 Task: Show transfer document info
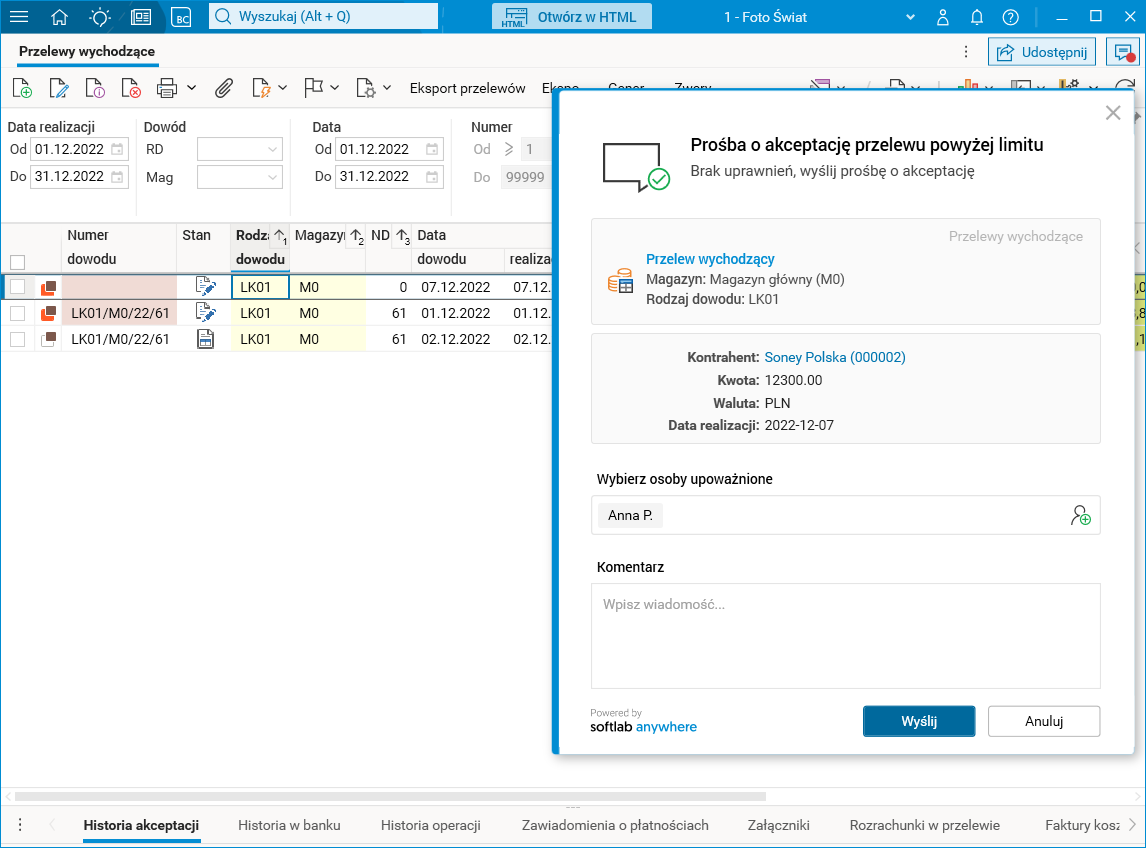click(95, 88)
